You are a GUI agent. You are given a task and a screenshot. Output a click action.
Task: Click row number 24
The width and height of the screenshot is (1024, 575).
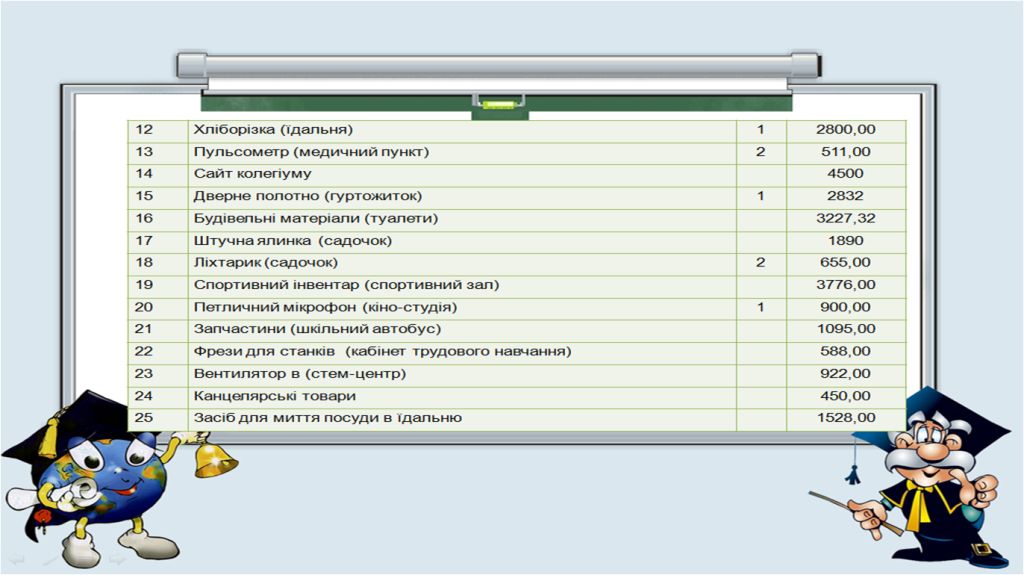pyautogui.click(x=144, y=396)
